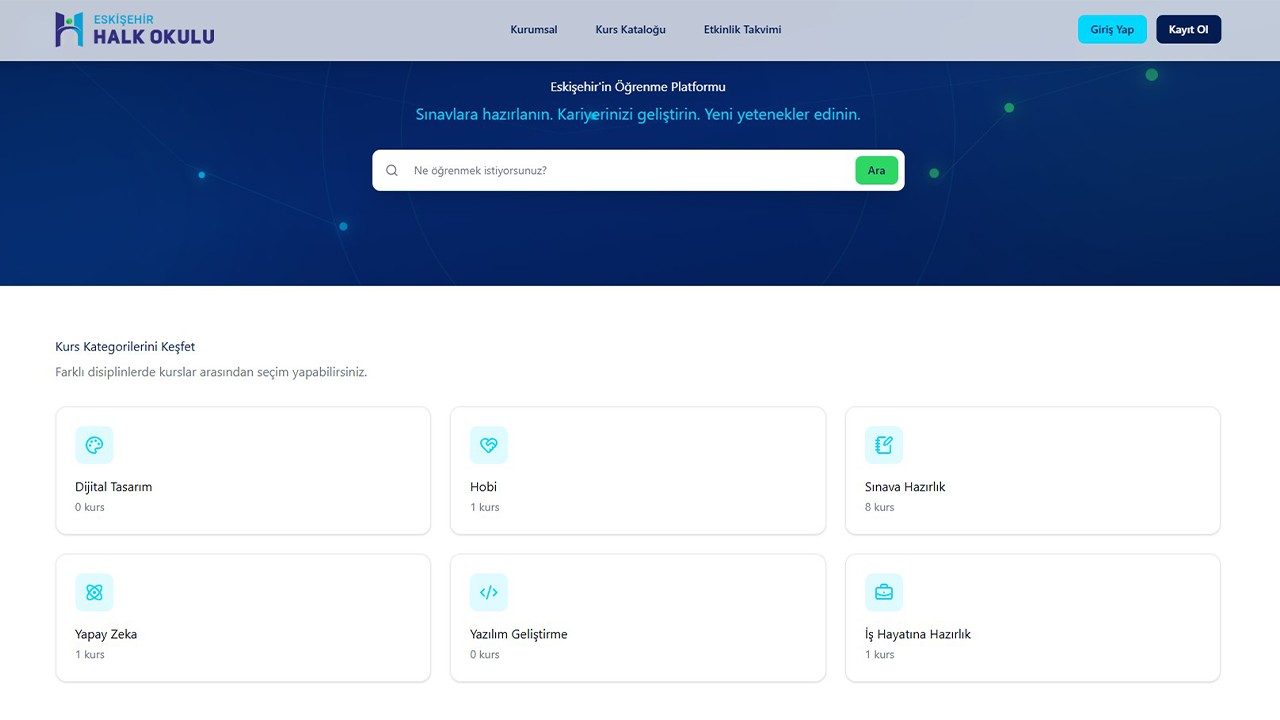Go to Etkinlik Takvimi page
Viewport: 1280px width, 720px height.
click(x=742, y=30)
